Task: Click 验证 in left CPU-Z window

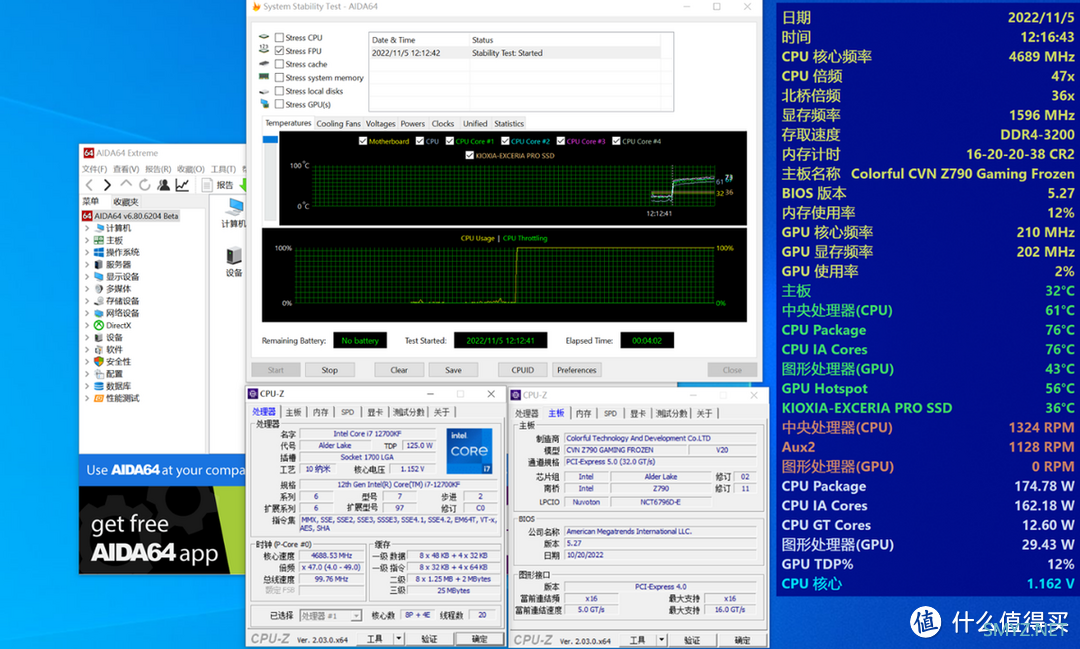Action: click(430, 639)
